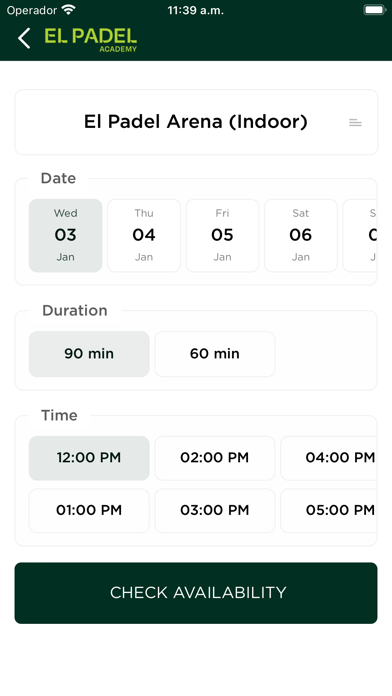Tap the Check Availability button
Image resolution: width=392 pixels, height=696 pixels.
pos(196,593)
